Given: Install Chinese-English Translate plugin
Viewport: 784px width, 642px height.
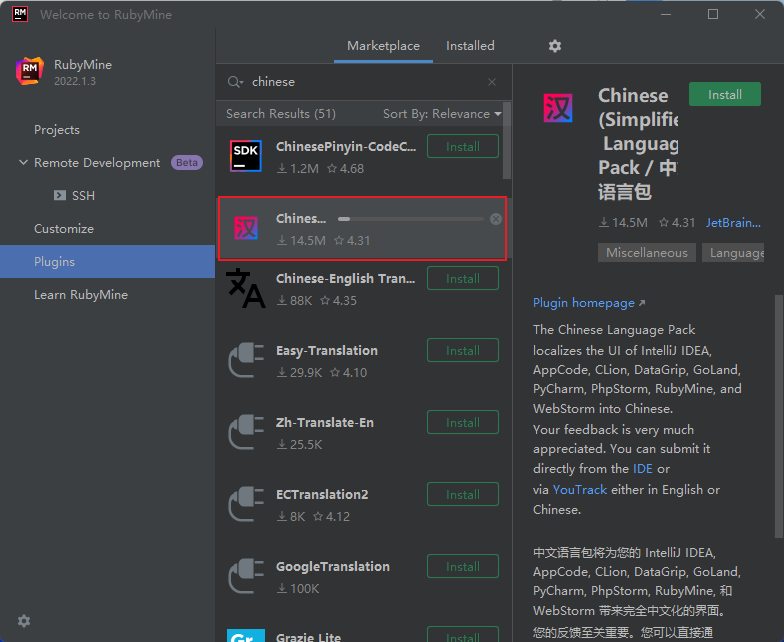Looking at the screenshot, I should click(x=462, y=278).
